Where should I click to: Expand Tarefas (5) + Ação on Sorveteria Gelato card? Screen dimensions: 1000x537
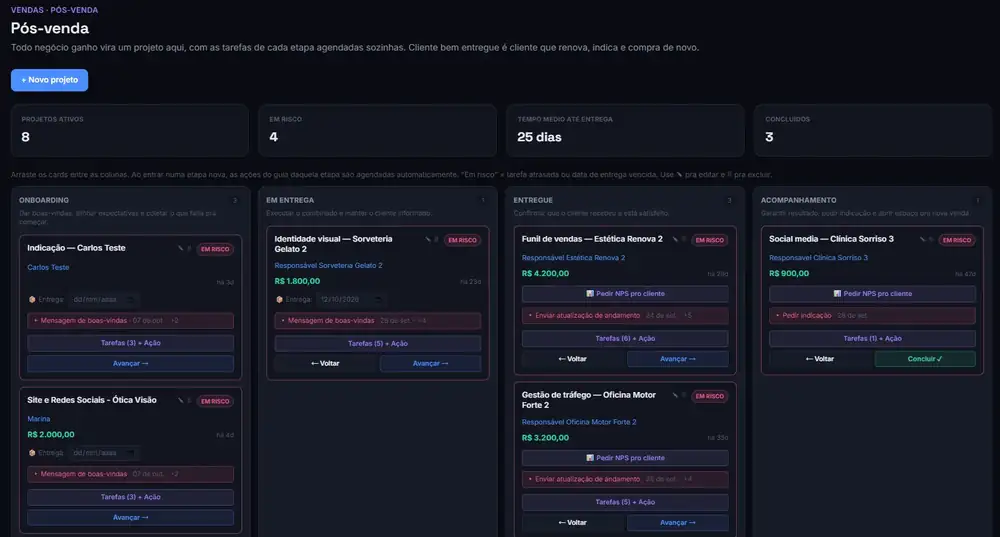click(x=378, y=344)
